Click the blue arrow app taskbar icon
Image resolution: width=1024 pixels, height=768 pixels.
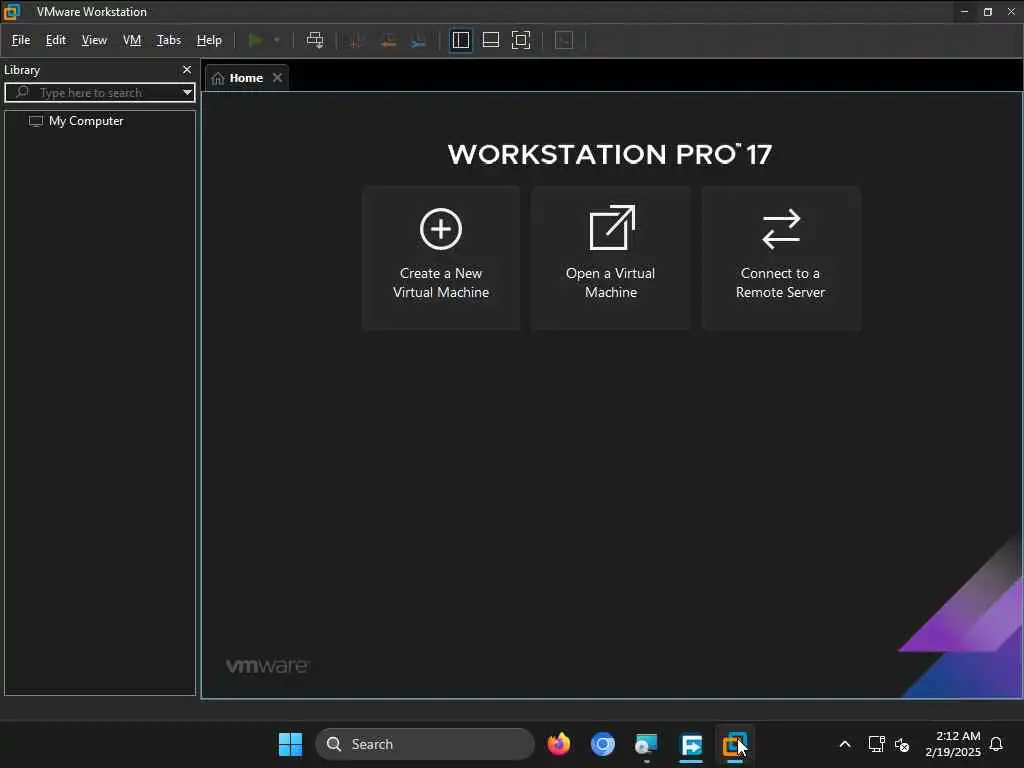pos(691,744)
